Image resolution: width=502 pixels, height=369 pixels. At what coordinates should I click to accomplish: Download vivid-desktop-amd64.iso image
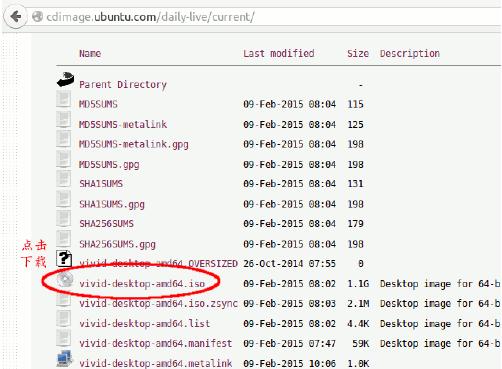(x=142, y=284)
